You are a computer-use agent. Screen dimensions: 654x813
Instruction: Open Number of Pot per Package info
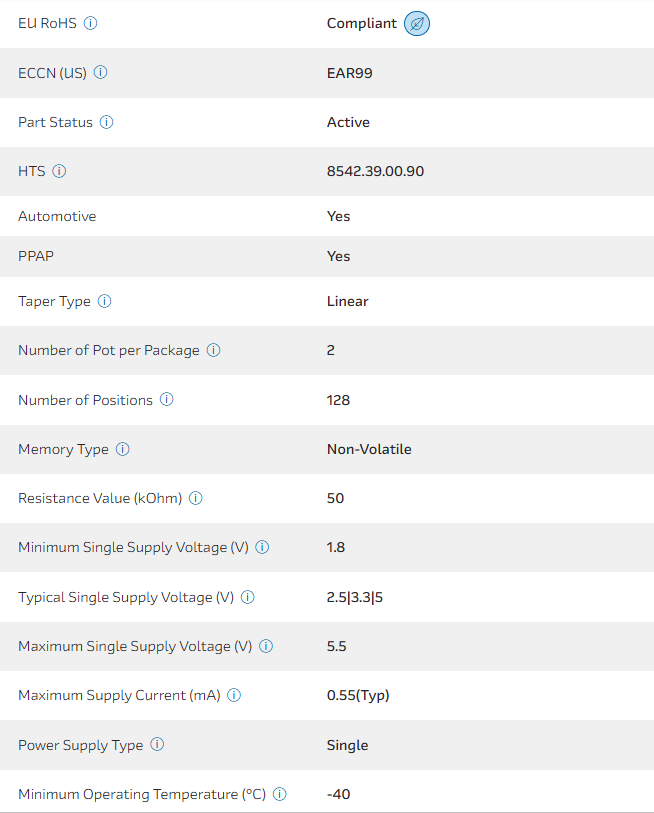point(214,350)
